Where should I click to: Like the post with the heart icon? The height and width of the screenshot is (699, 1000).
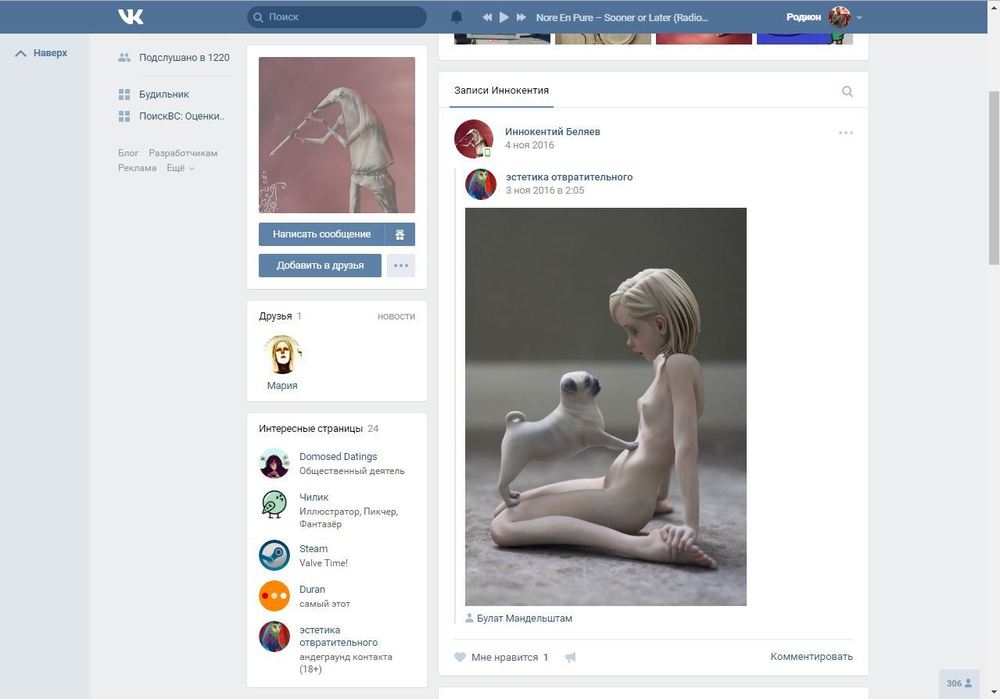(x=460, y=657)
